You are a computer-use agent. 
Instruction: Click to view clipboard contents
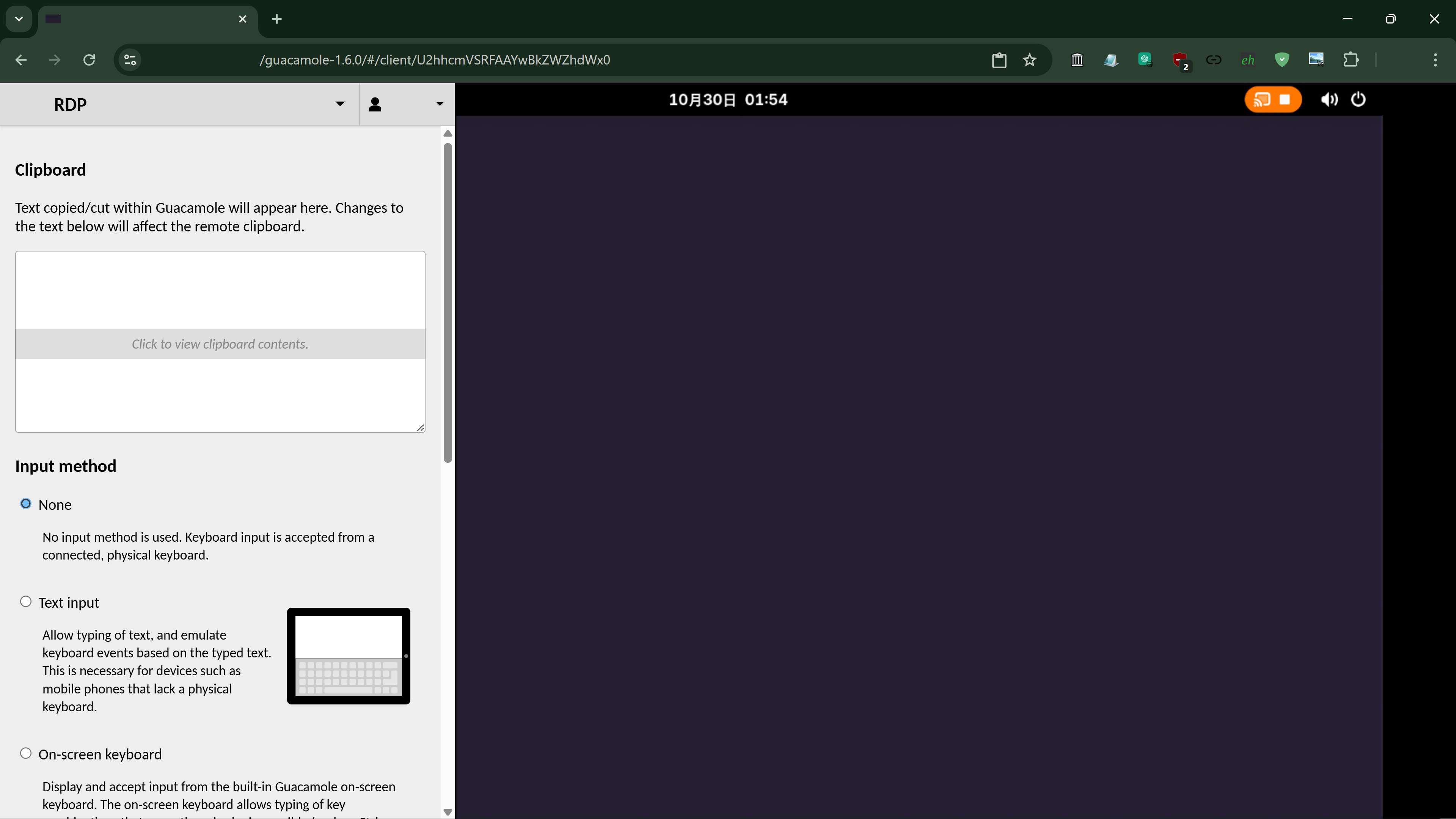[x=220, y=344]
